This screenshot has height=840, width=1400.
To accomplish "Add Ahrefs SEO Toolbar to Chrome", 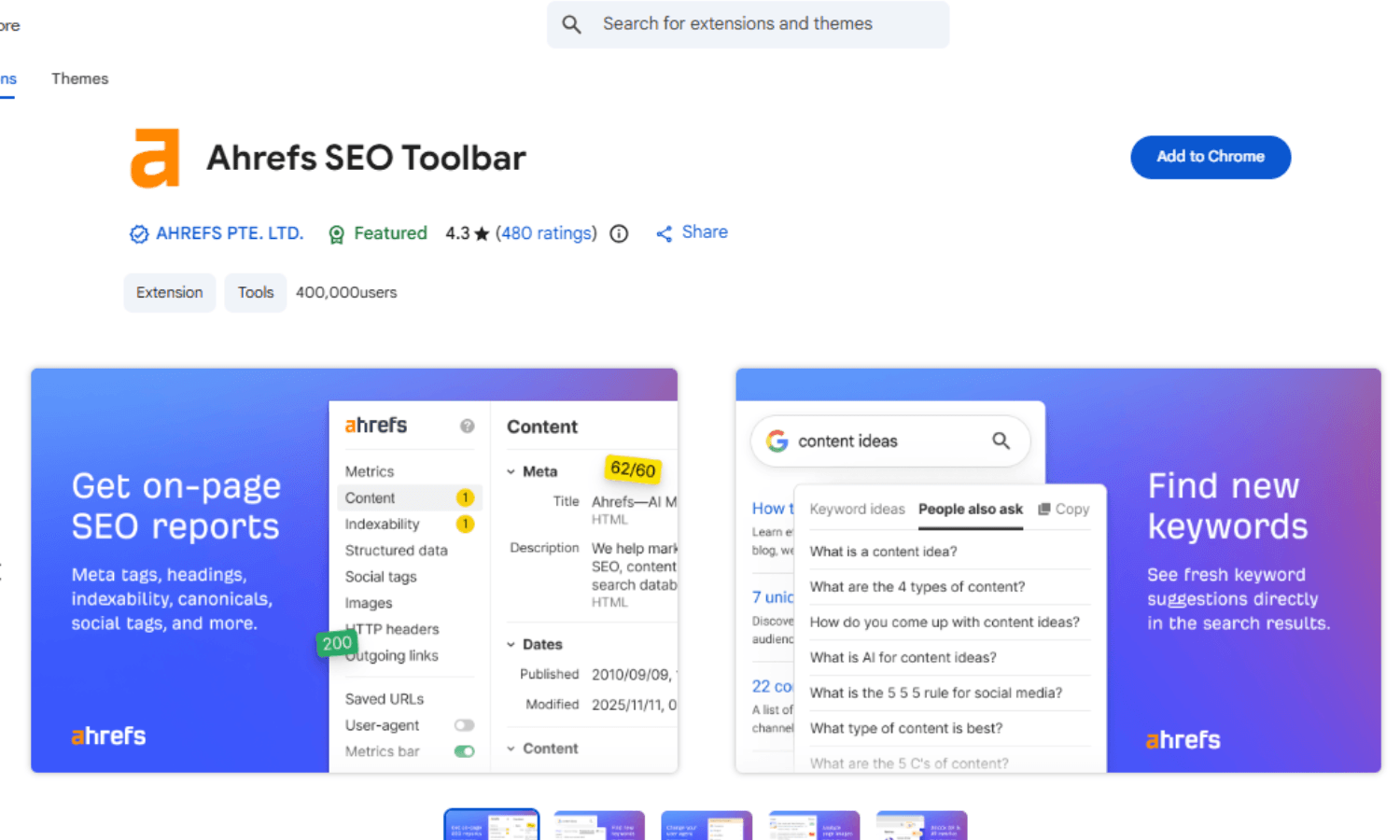I will tap(1211, 157).
